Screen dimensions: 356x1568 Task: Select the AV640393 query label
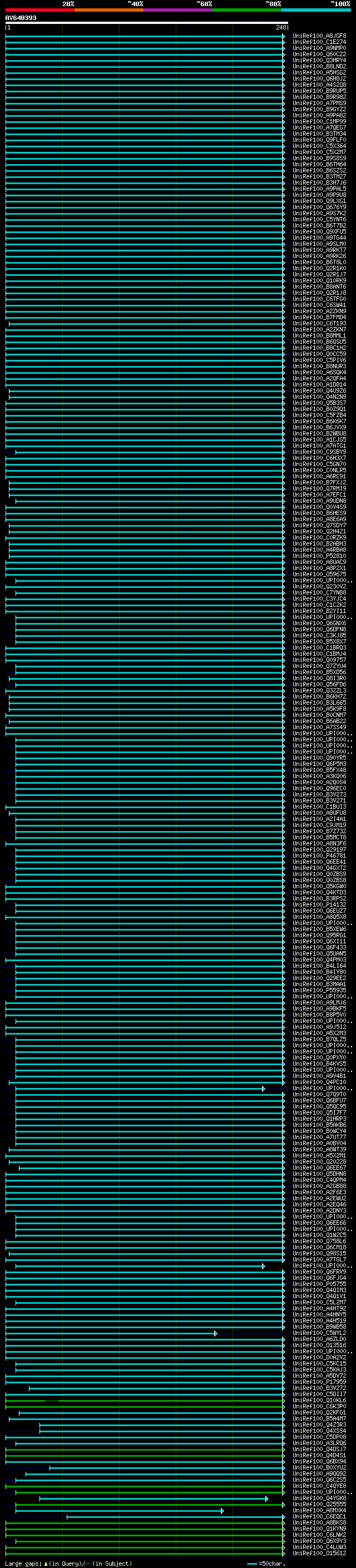[x=21, y=18]
